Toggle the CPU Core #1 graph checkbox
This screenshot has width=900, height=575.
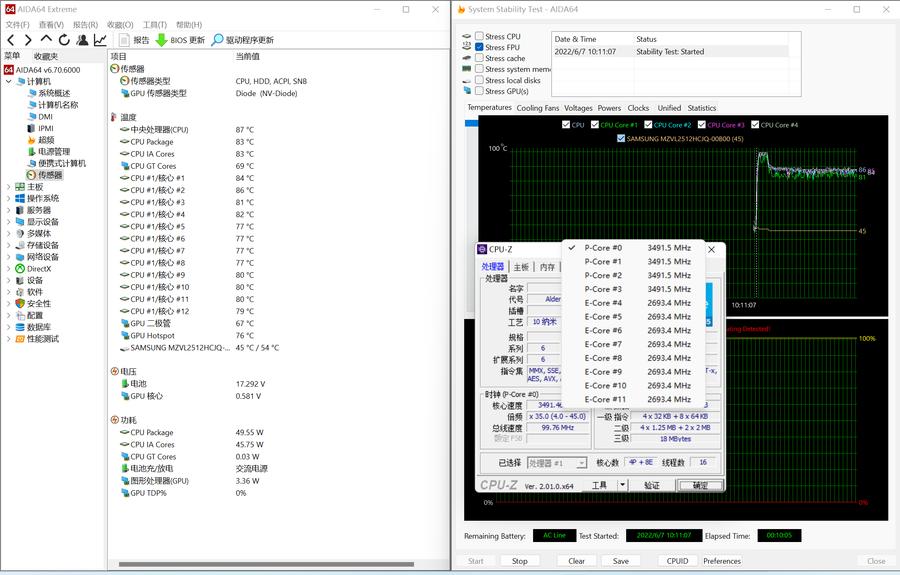595,125
